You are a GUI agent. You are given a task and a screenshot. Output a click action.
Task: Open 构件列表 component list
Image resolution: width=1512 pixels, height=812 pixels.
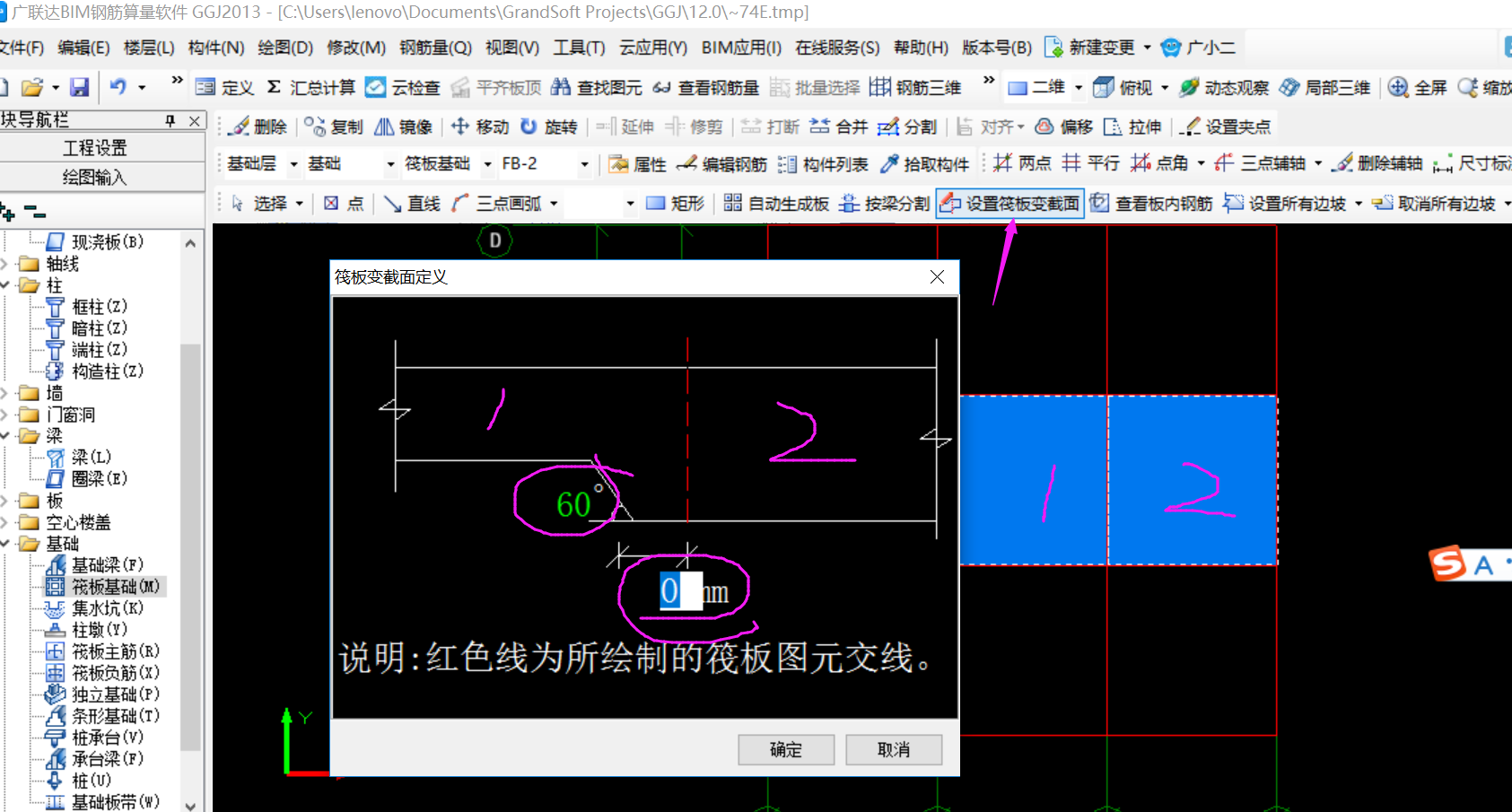coord(823,164)
